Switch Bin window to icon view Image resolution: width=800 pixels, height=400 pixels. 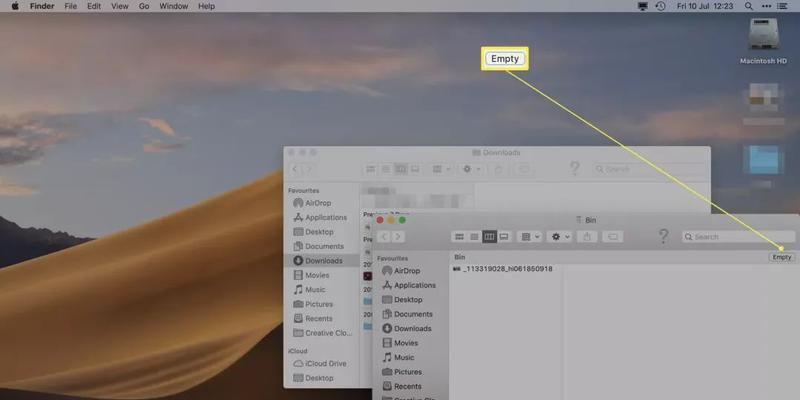pos(459,237)
